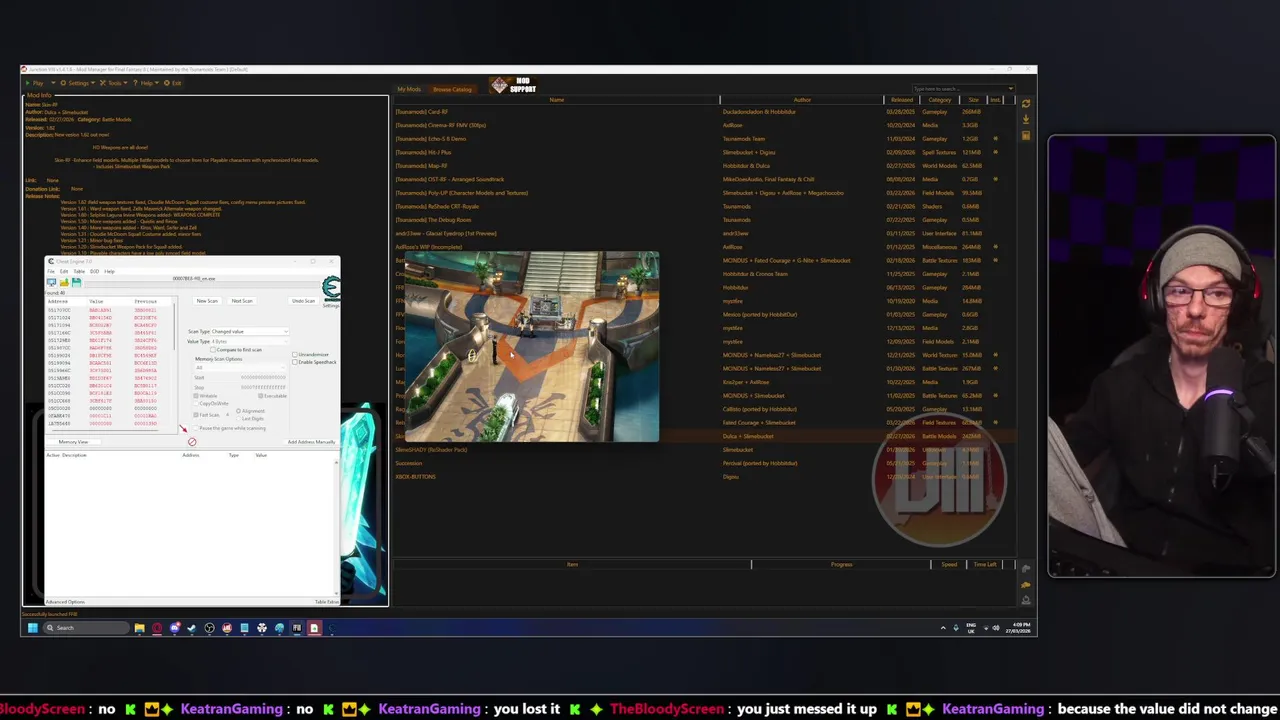The width and height of the screenshot is (1280, 720).
Task: Click top icon in download queue sidebar
Action: click(1026, 569)
